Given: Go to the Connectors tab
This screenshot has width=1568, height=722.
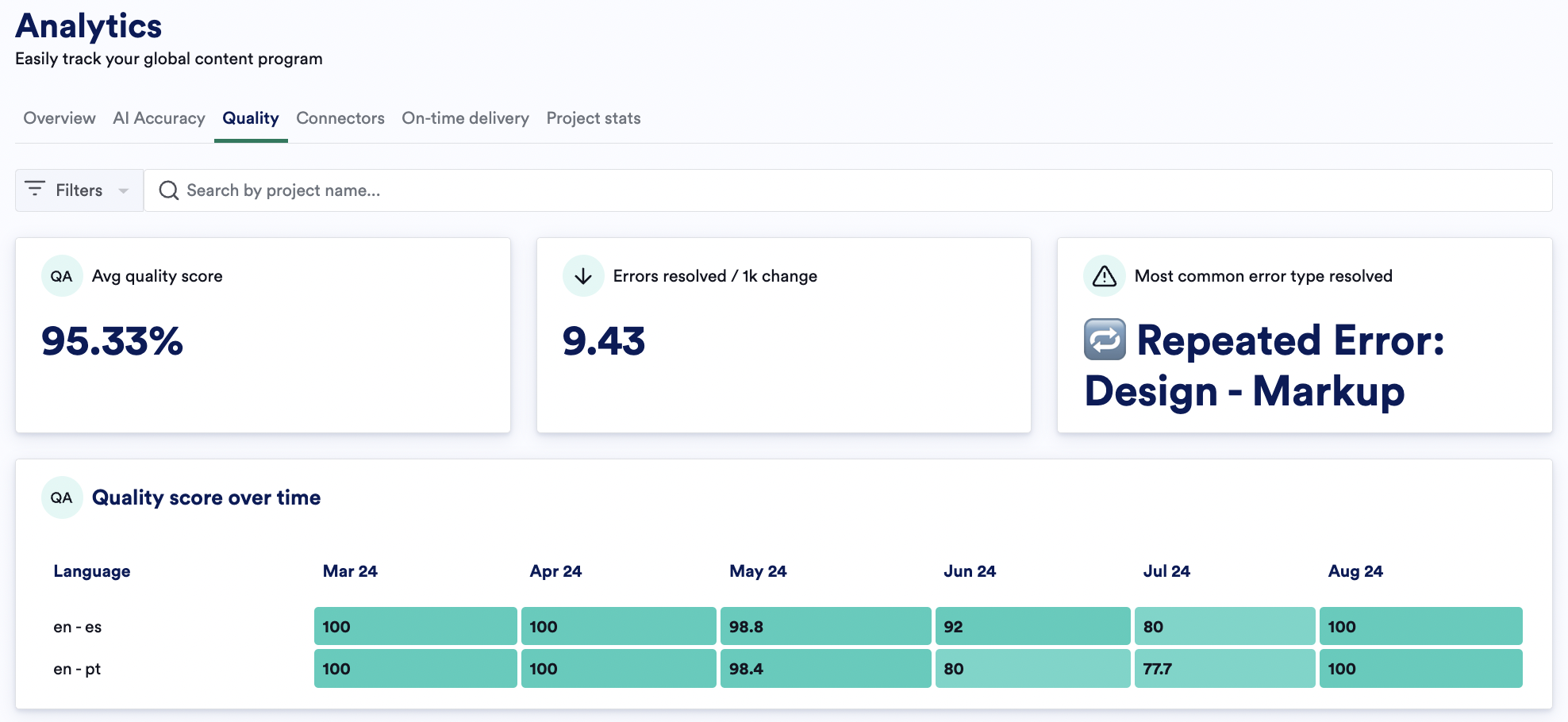Looking at the screenshot, I should [x=340, y=118].
